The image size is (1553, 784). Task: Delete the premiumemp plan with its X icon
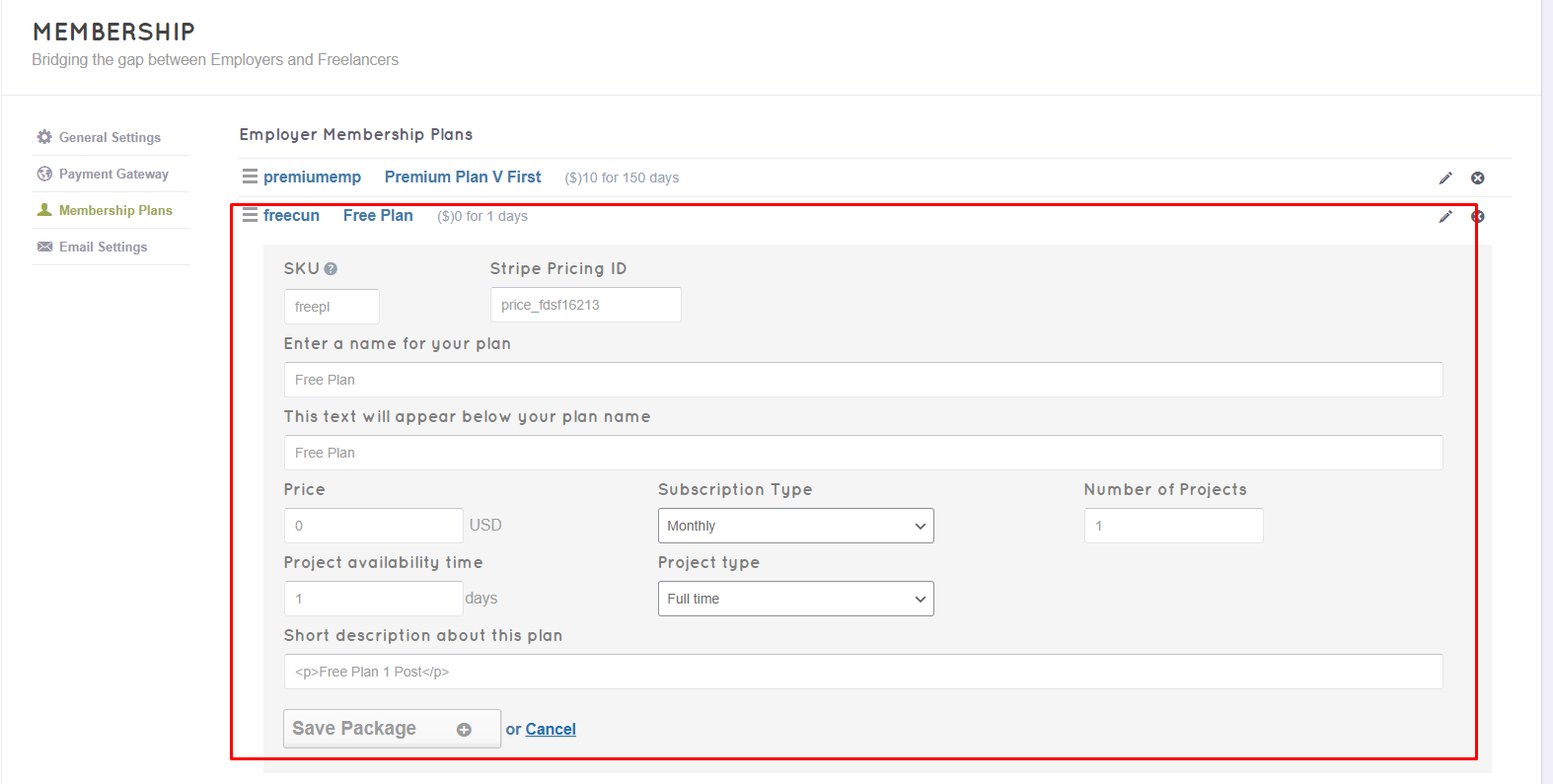[x=1477, y=178]
